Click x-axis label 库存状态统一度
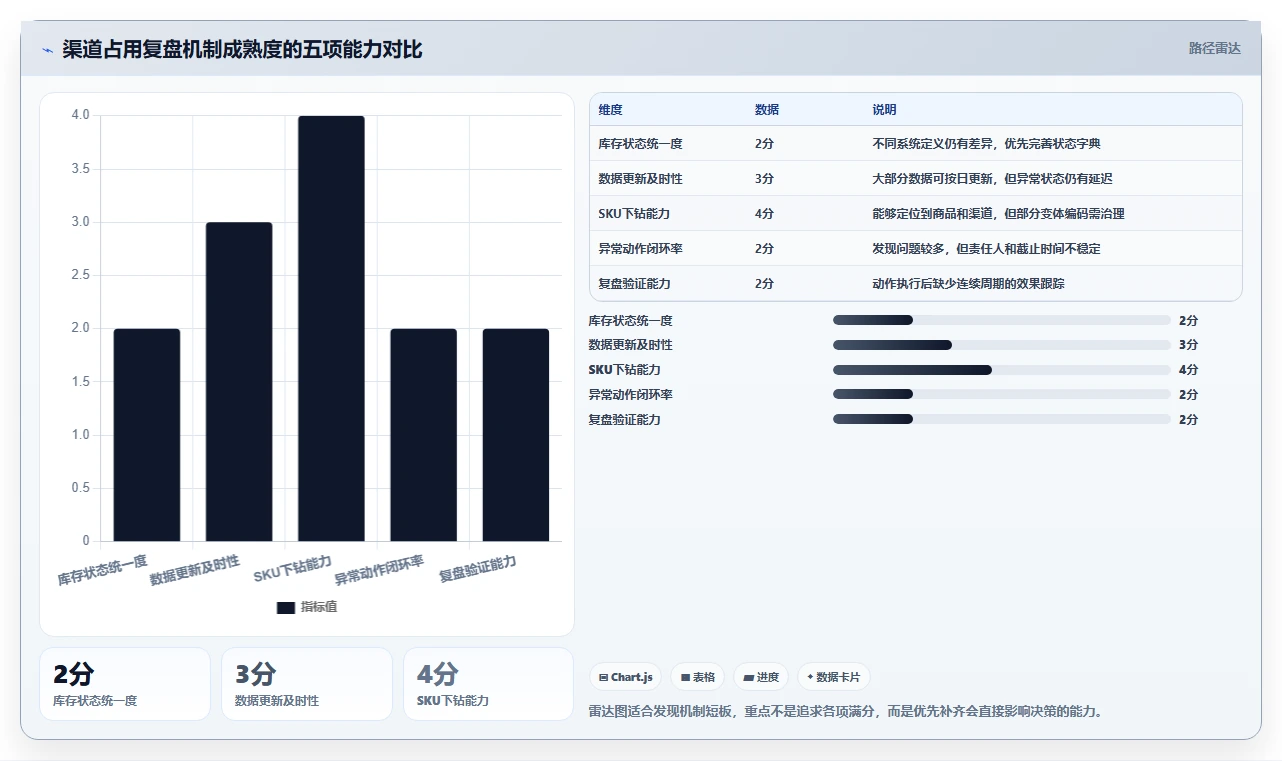 click(102, 570)
